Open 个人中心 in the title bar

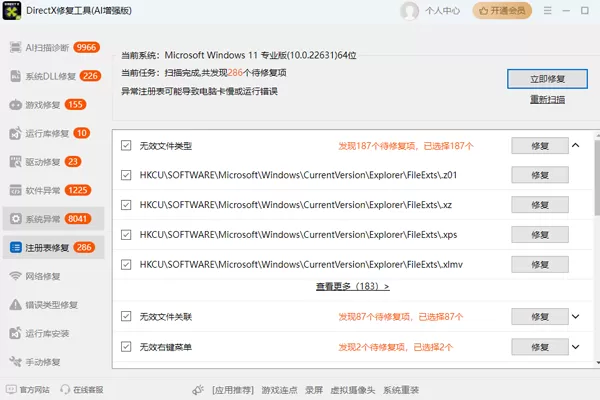[443, 11]
